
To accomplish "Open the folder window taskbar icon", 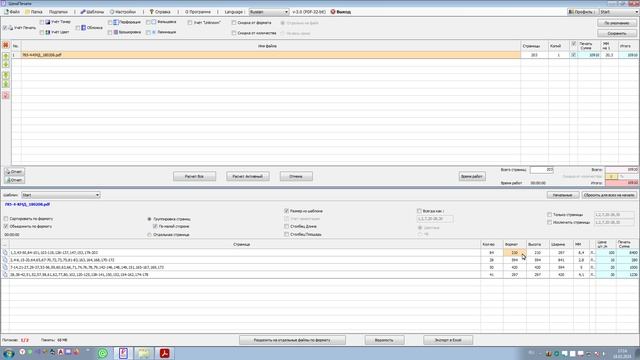I will tap(144, 353).
